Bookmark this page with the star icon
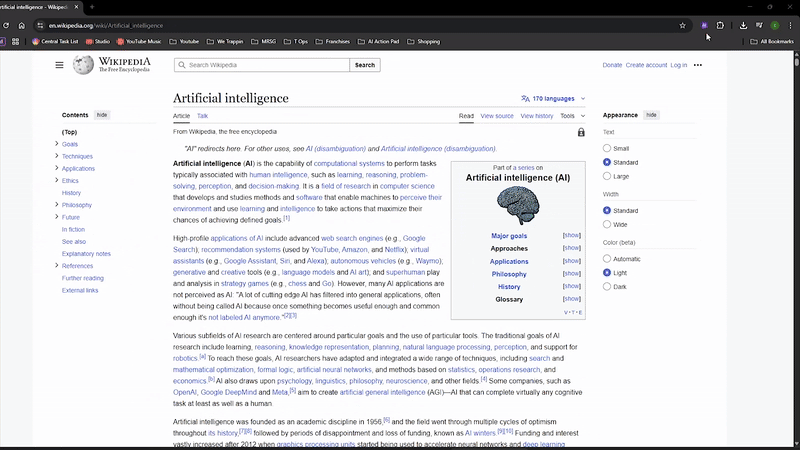Screen dimensions: 800x450 [x=683, y=25]
